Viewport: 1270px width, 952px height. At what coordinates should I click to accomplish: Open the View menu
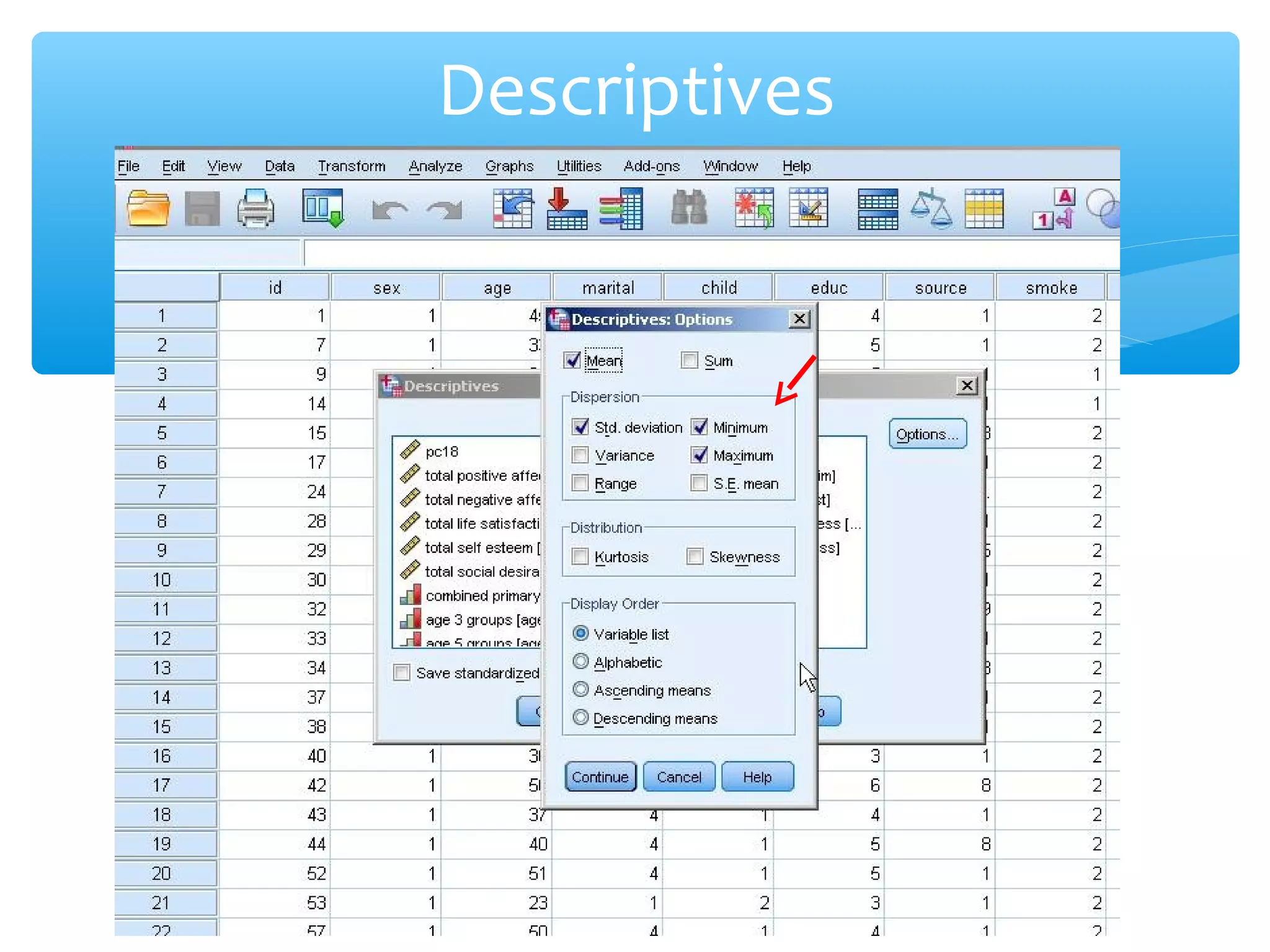224,166
